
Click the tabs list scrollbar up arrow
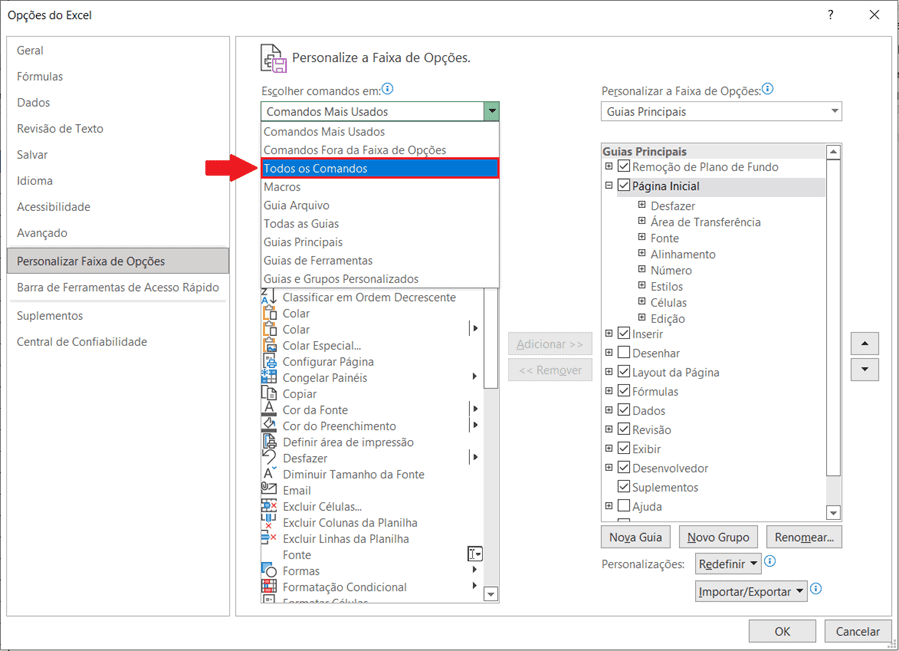(834, 153)
